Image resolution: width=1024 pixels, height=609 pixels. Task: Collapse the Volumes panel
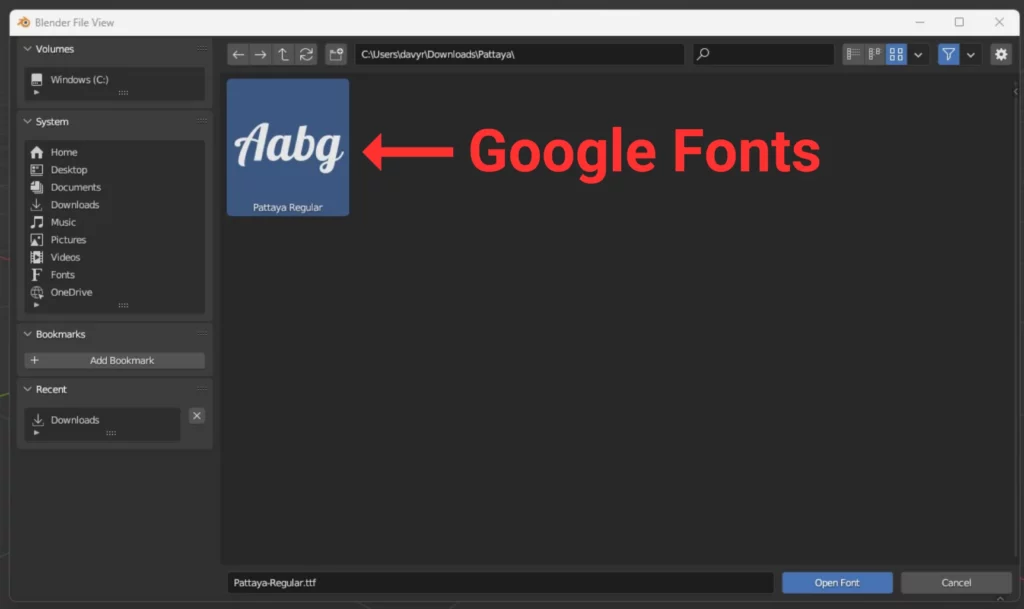click(27, 49)
